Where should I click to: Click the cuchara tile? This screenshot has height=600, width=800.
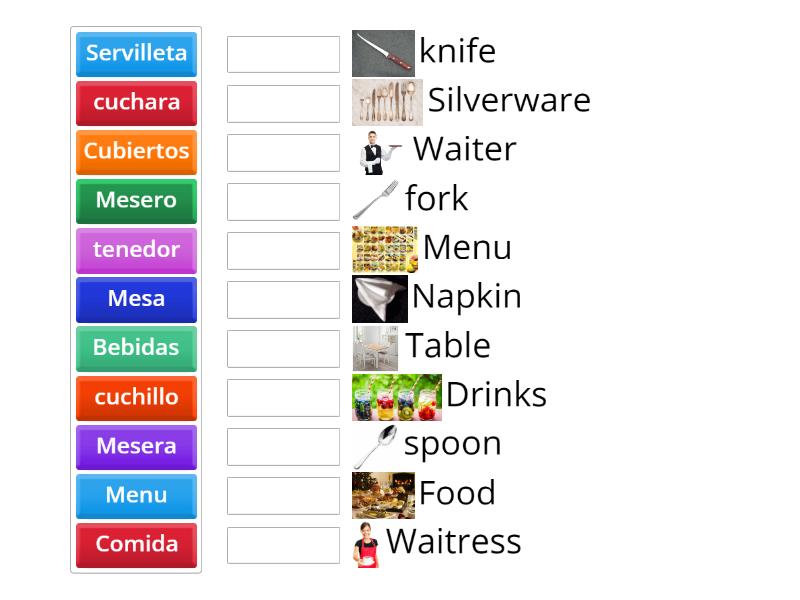[x=136, y=103]
